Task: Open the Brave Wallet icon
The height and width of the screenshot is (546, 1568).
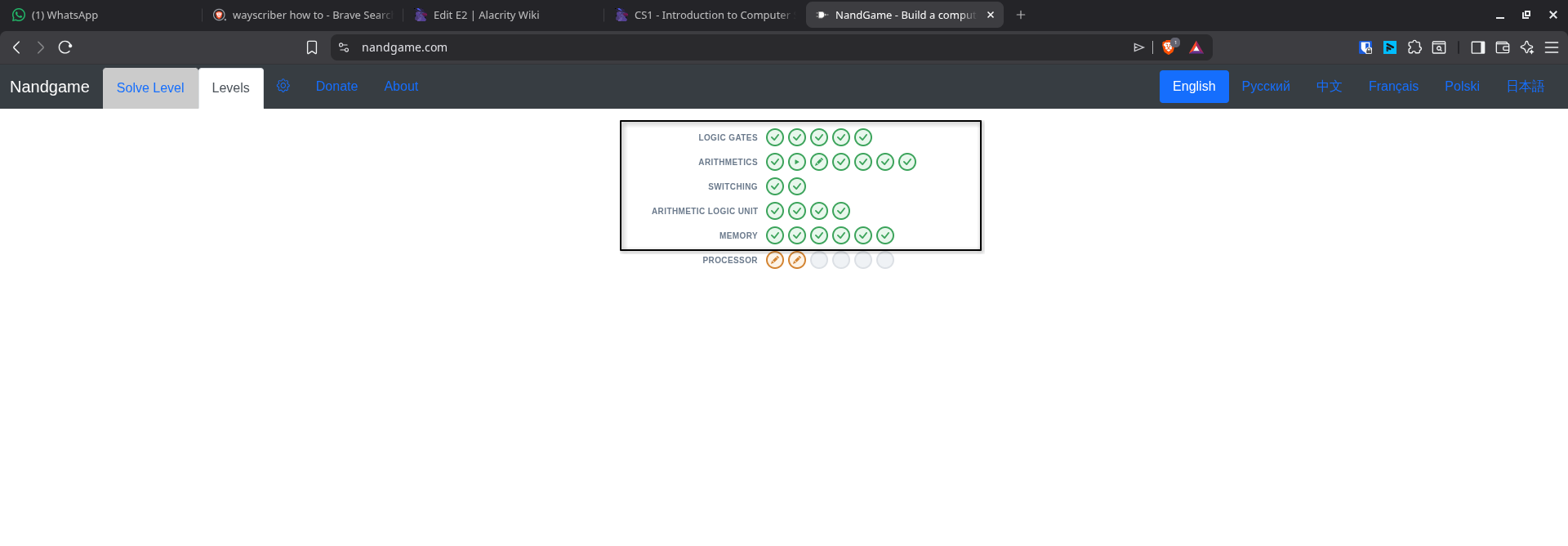Action: click(1502, 47)
